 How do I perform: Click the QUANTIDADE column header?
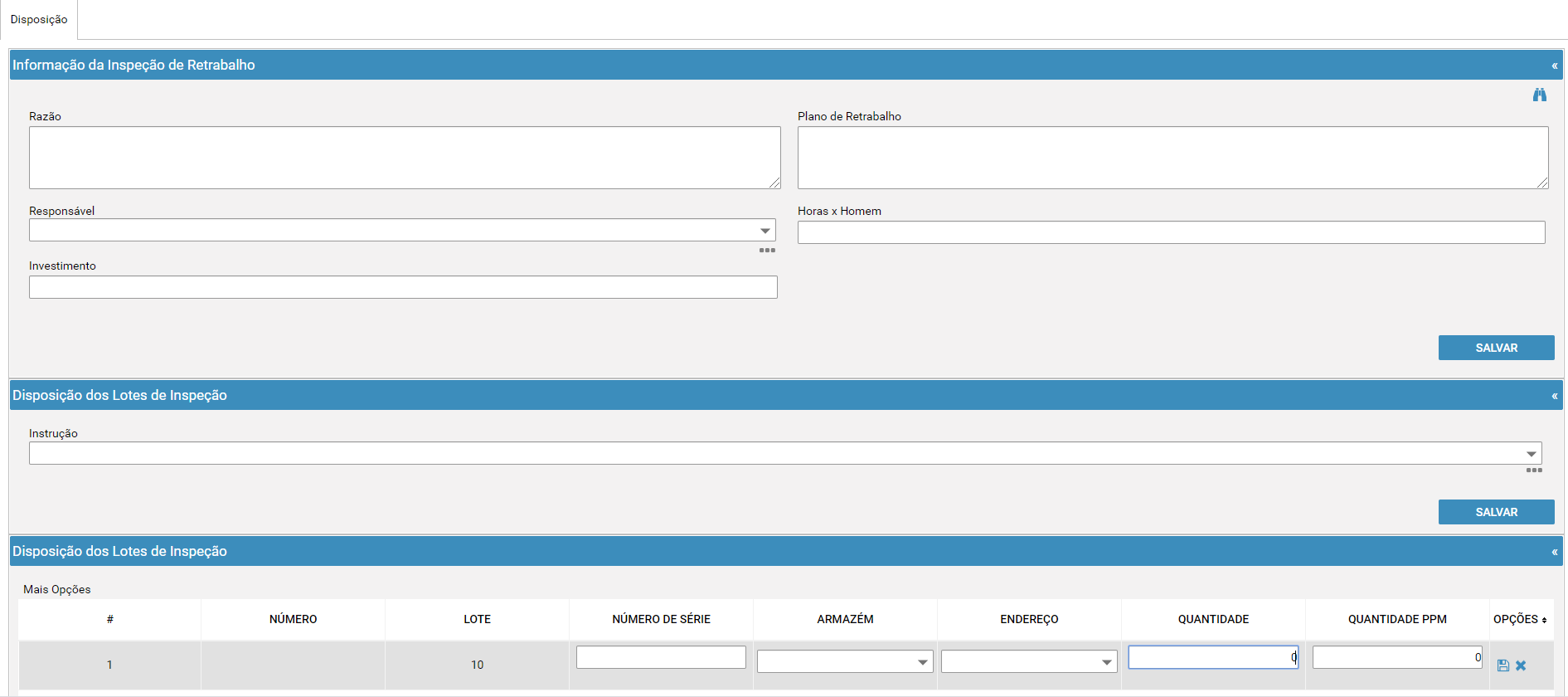pyautogui.click(x=1213, y=619)
